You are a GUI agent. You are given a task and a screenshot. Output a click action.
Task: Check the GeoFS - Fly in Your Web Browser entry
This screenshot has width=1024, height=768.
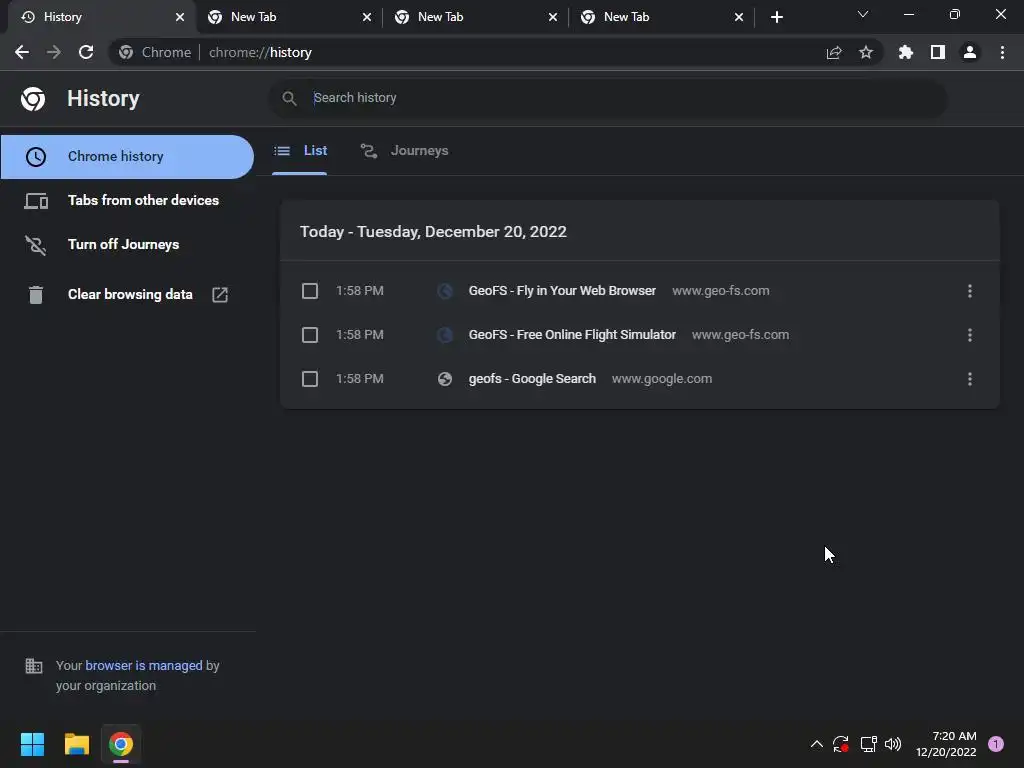click(x=310, y=291)
